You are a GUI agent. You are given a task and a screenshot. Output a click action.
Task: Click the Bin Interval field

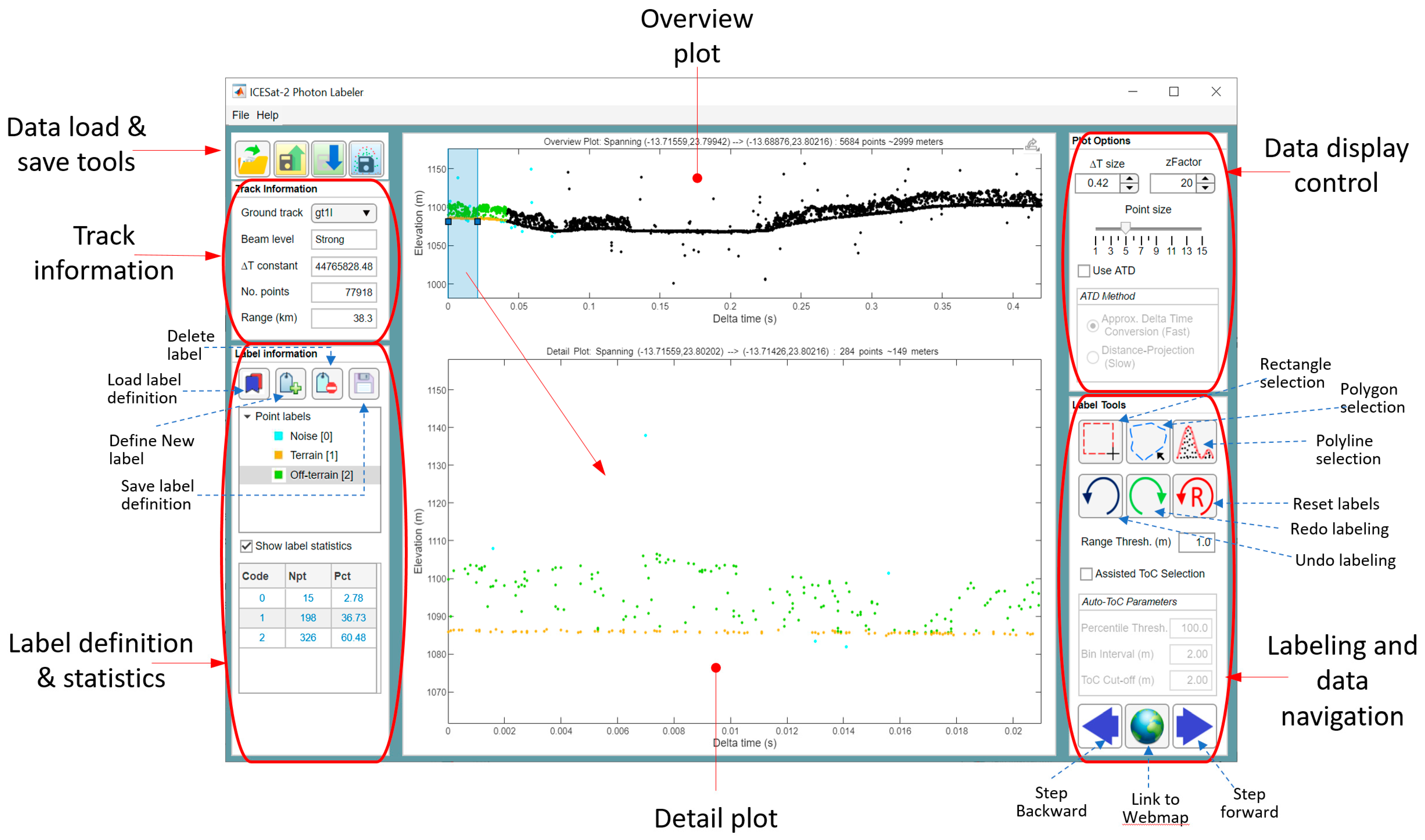click(1190, 654)
